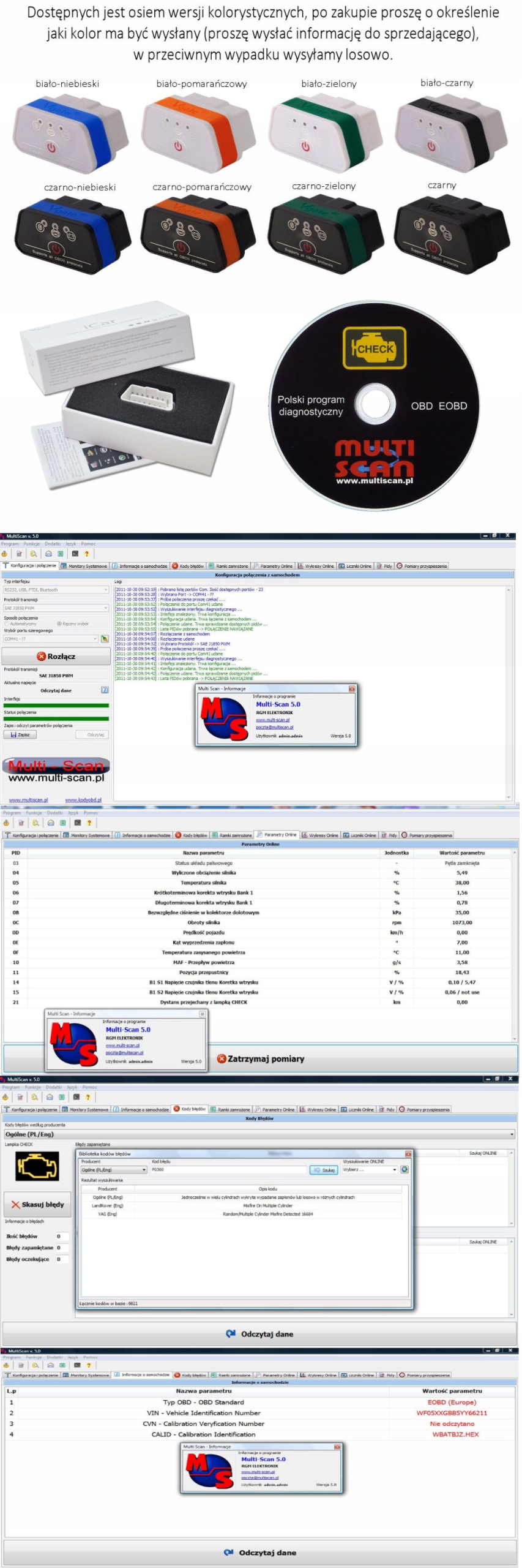Click Odczytaj dane in the Kody Błędów window

pyautogui.click(x=259, y=1333)
